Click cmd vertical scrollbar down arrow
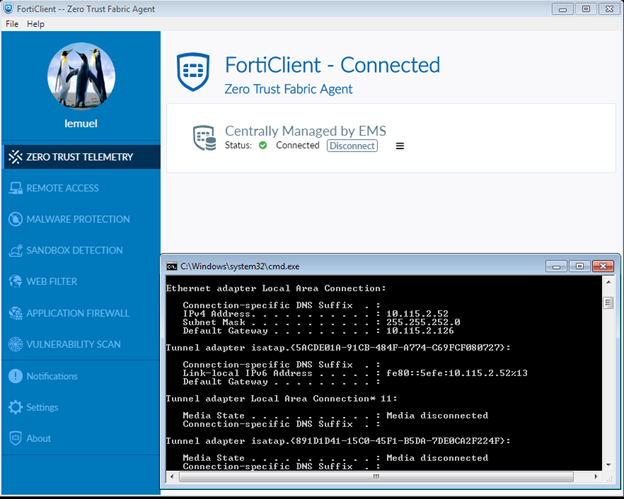This screenshot has height=499, width=624. (608, 464)
